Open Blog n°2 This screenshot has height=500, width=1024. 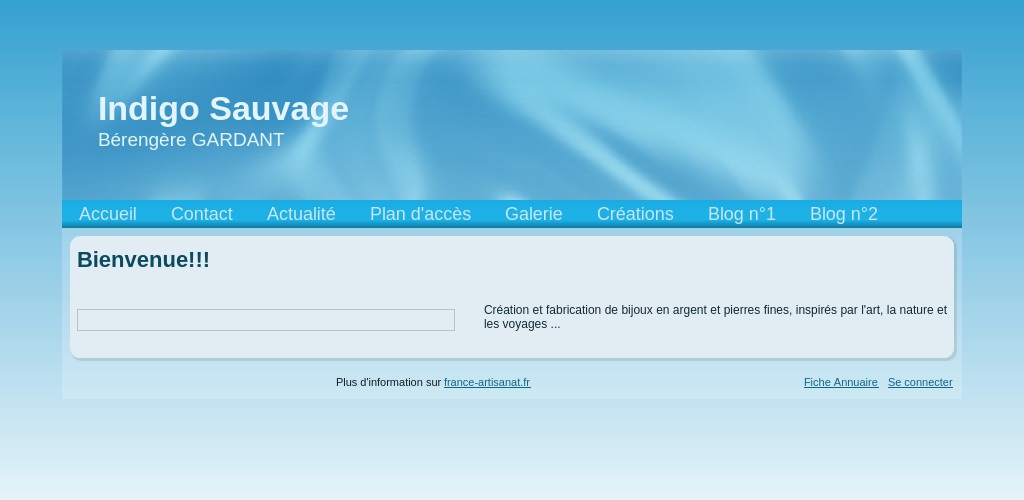pyautogui.click(x=844, y=214)
